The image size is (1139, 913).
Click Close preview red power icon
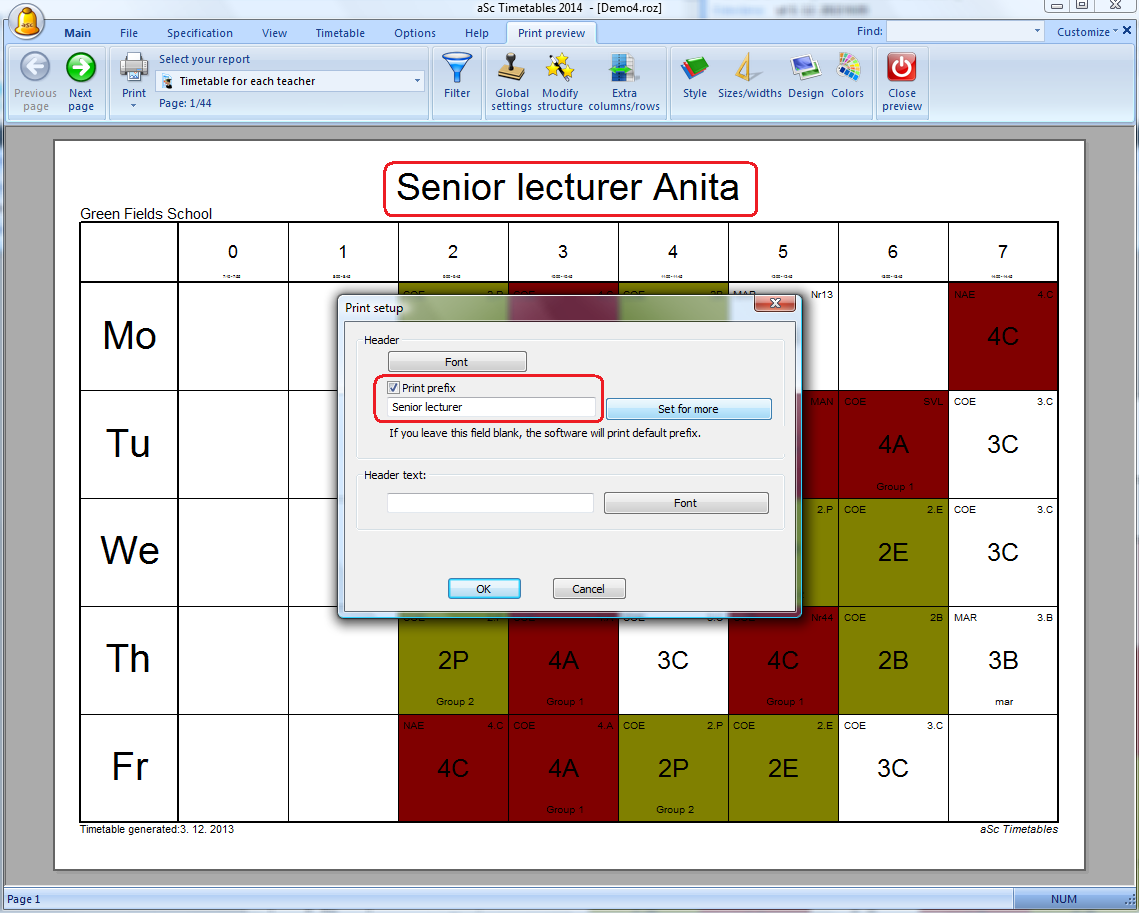[x=901, y=69]
